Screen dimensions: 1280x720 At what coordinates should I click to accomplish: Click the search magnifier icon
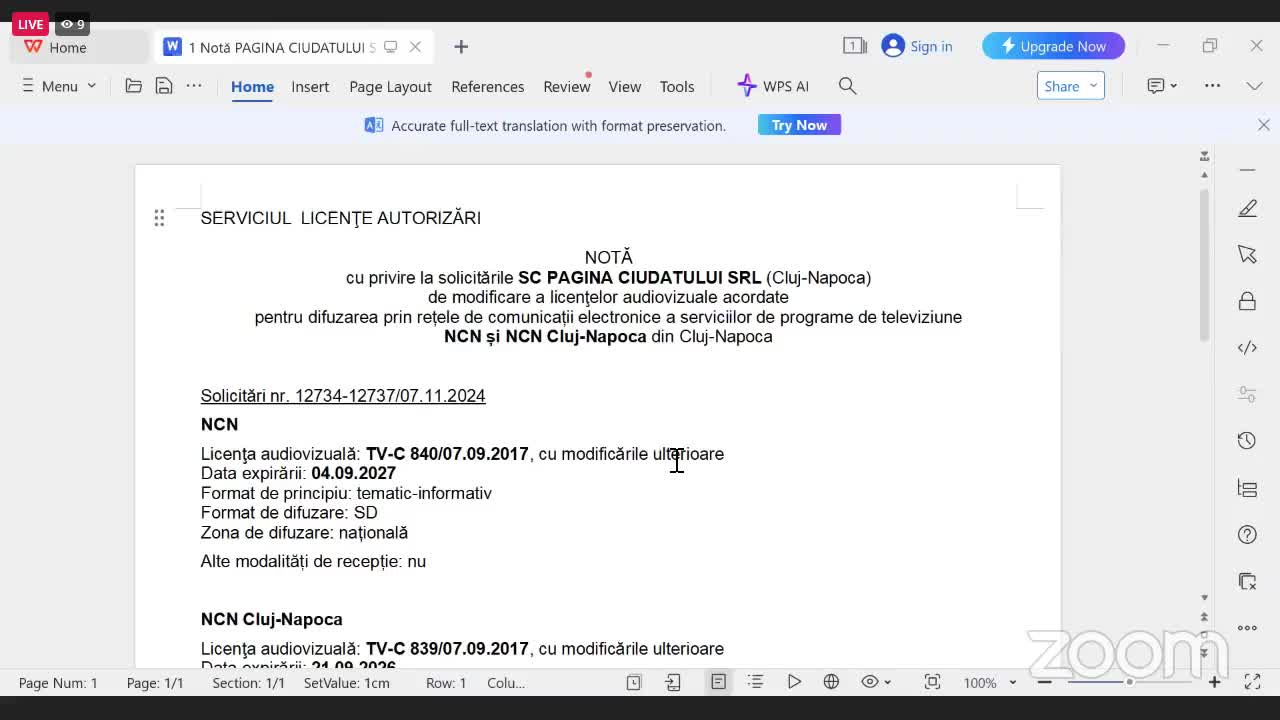coord(847,86)
